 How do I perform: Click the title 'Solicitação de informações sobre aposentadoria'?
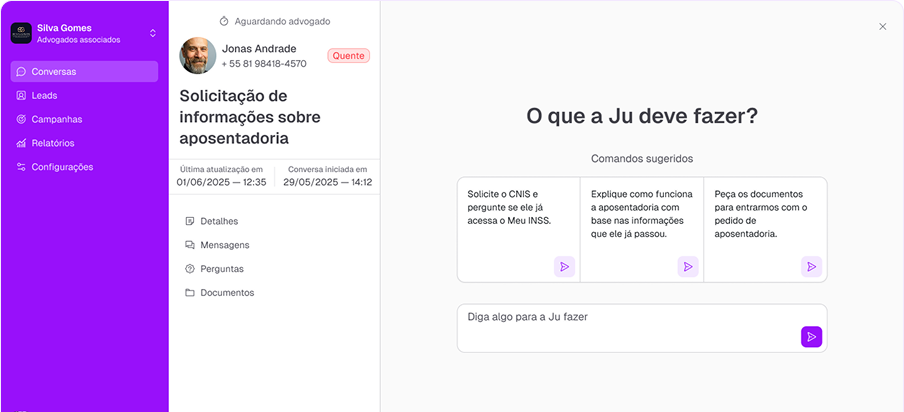(250, 117)
